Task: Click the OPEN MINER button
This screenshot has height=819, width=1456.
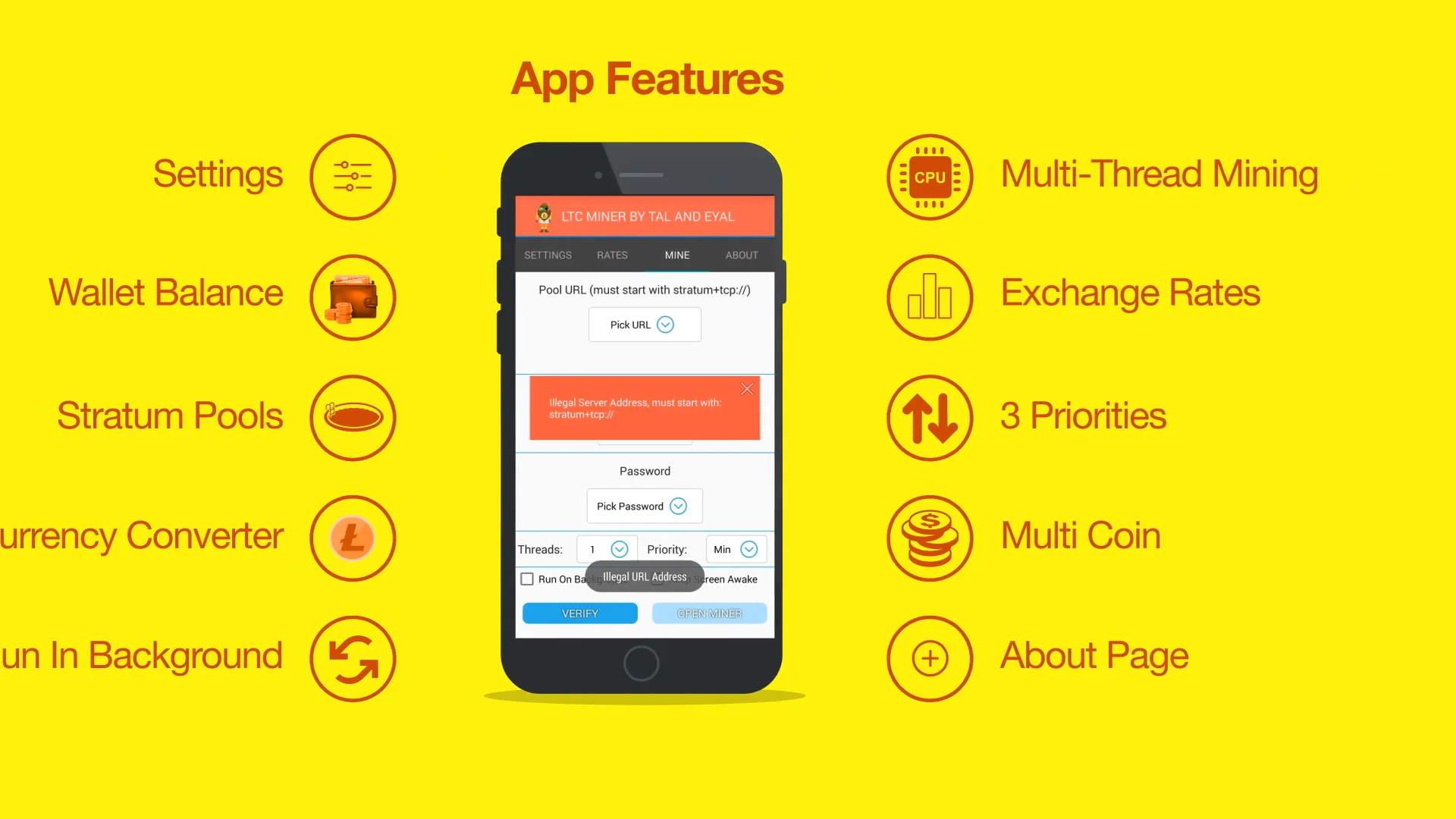Action: [710, 613]
